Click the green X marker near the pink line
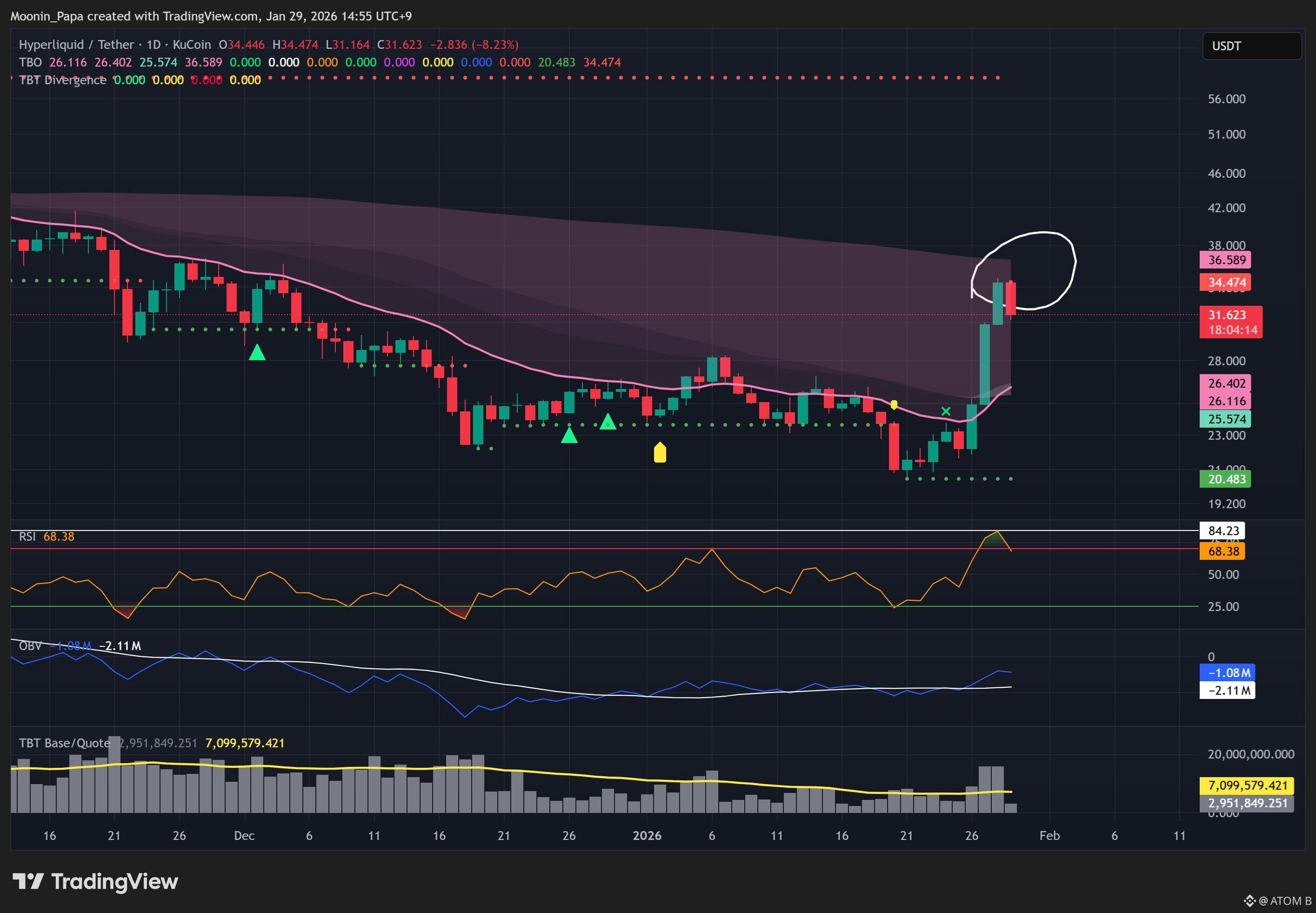Screen dimensions: 1316x913 click(x=945, y=411)
